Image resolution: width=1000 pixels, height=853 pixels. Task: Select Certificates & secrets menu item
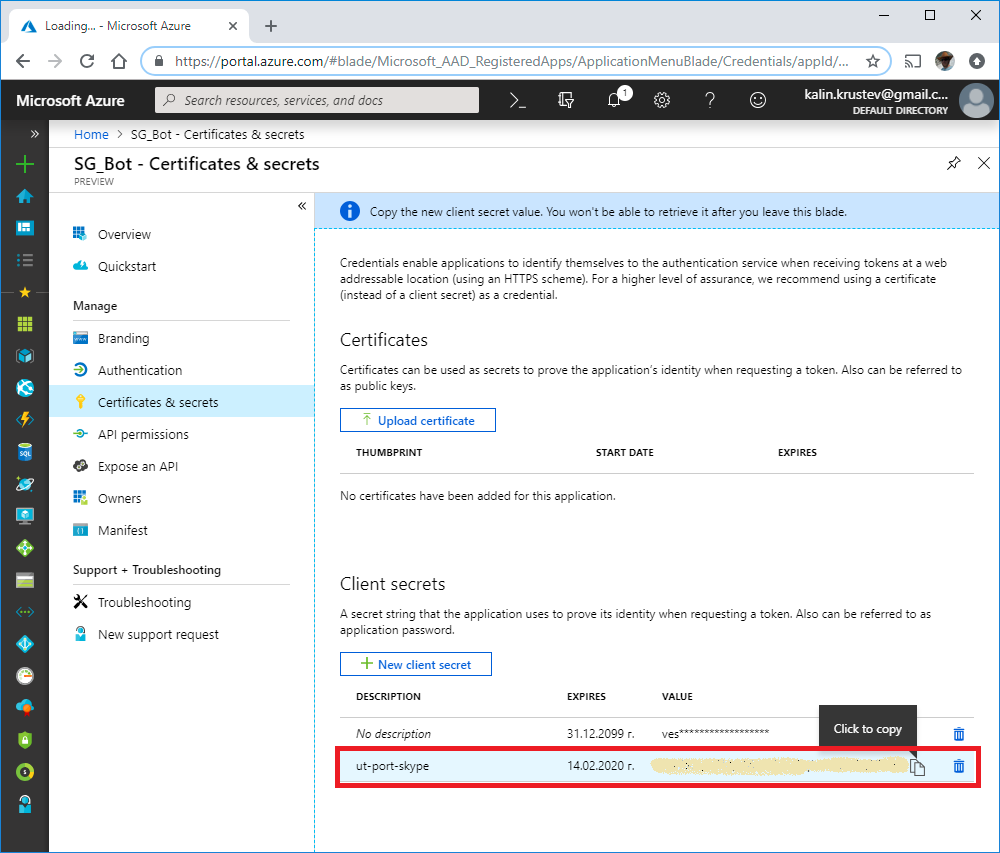point(182,402)
